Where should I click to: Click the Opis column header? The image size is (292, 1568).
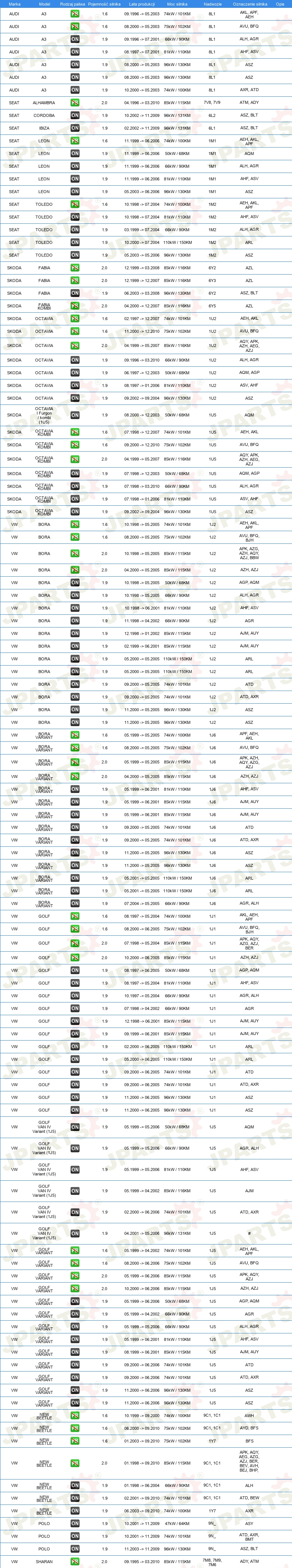click(280, 4)
